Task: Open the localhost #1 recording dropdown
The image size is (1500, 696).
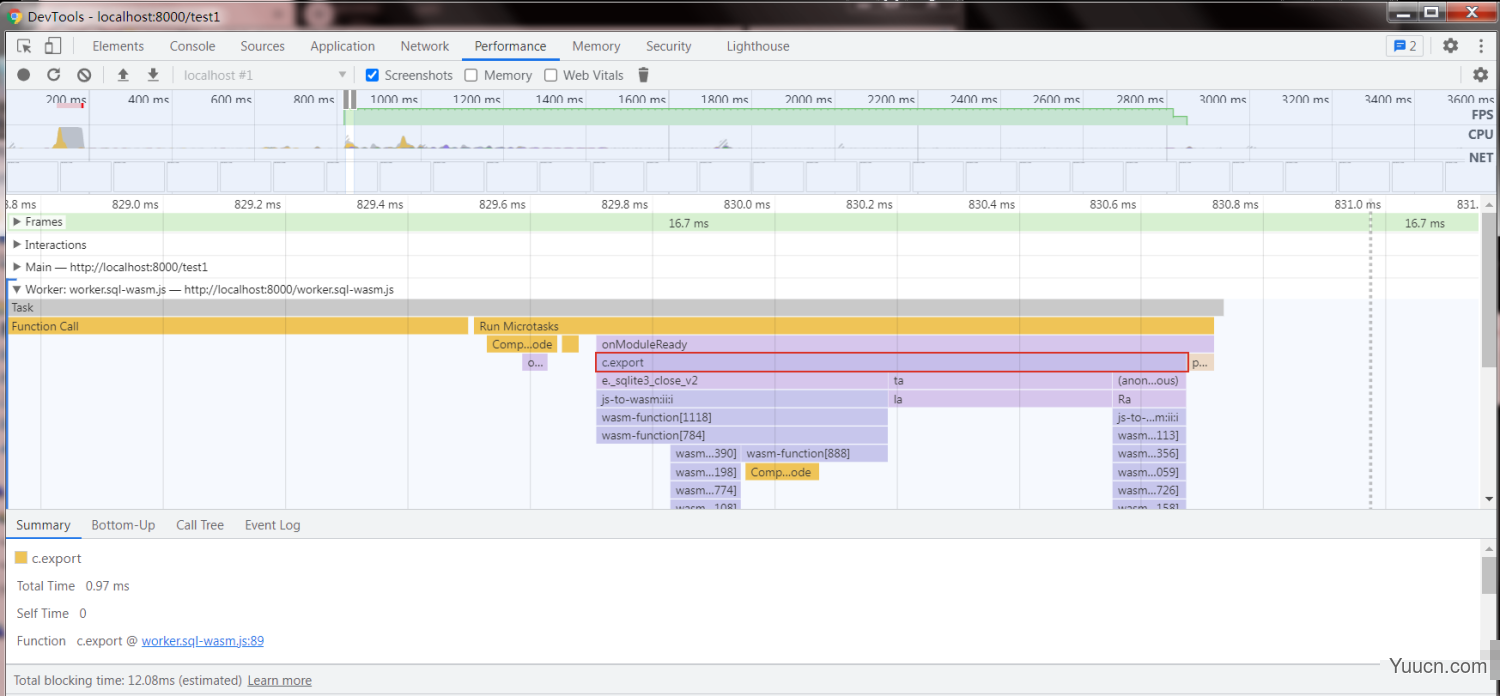Action: (x=263, y=75)
